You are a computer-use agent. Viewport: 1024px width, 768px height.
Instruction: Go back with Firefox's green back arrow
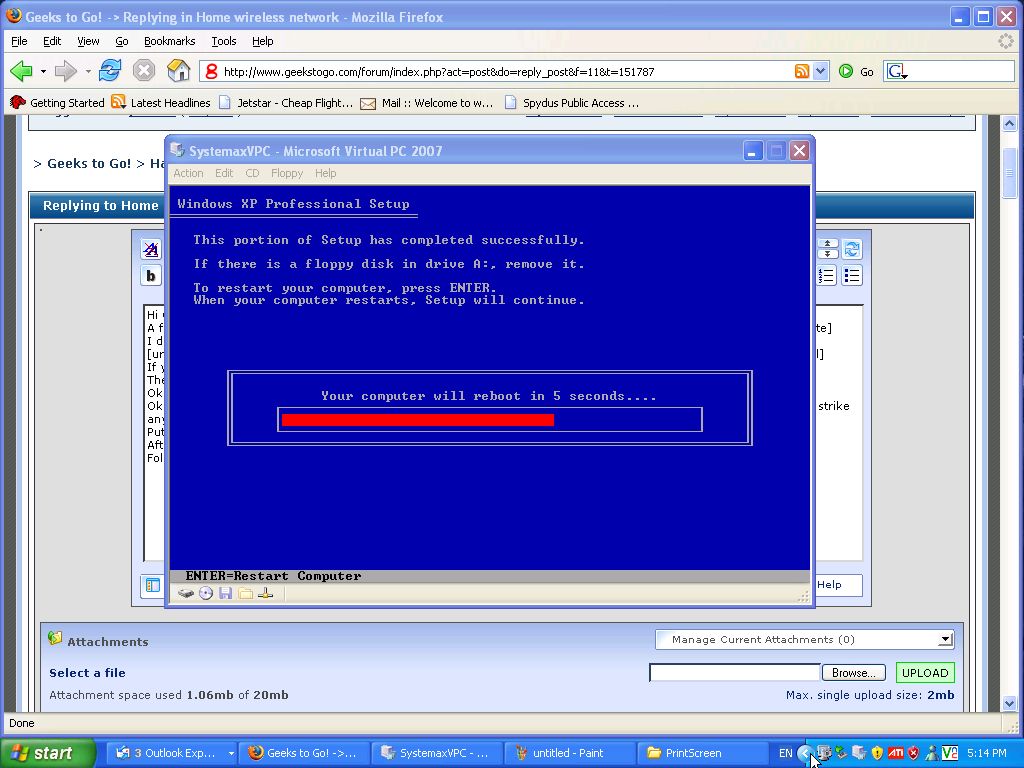[21, 71]
